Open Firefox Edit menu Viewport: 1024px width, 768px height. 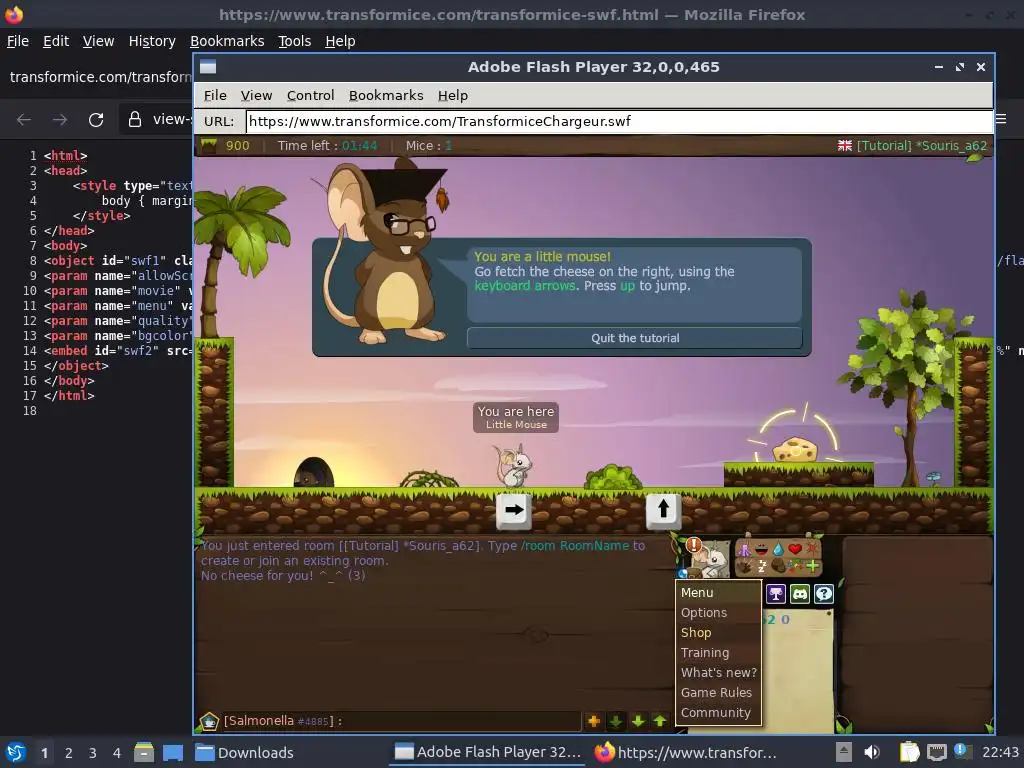point(56,41)
